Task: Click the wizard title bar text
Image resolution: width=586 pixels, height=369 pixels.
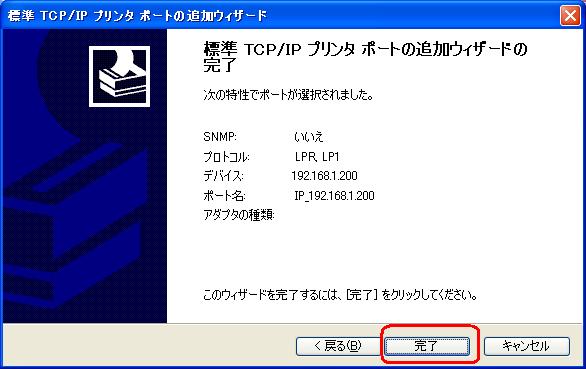Action: pyautogui.click(x=137, y=16)
